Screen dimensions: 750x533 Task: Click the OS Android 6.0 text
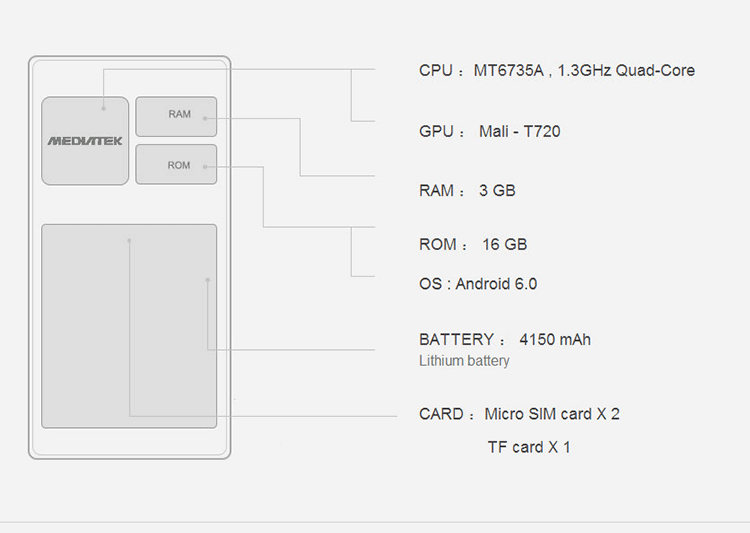click(x=478, y=284)
